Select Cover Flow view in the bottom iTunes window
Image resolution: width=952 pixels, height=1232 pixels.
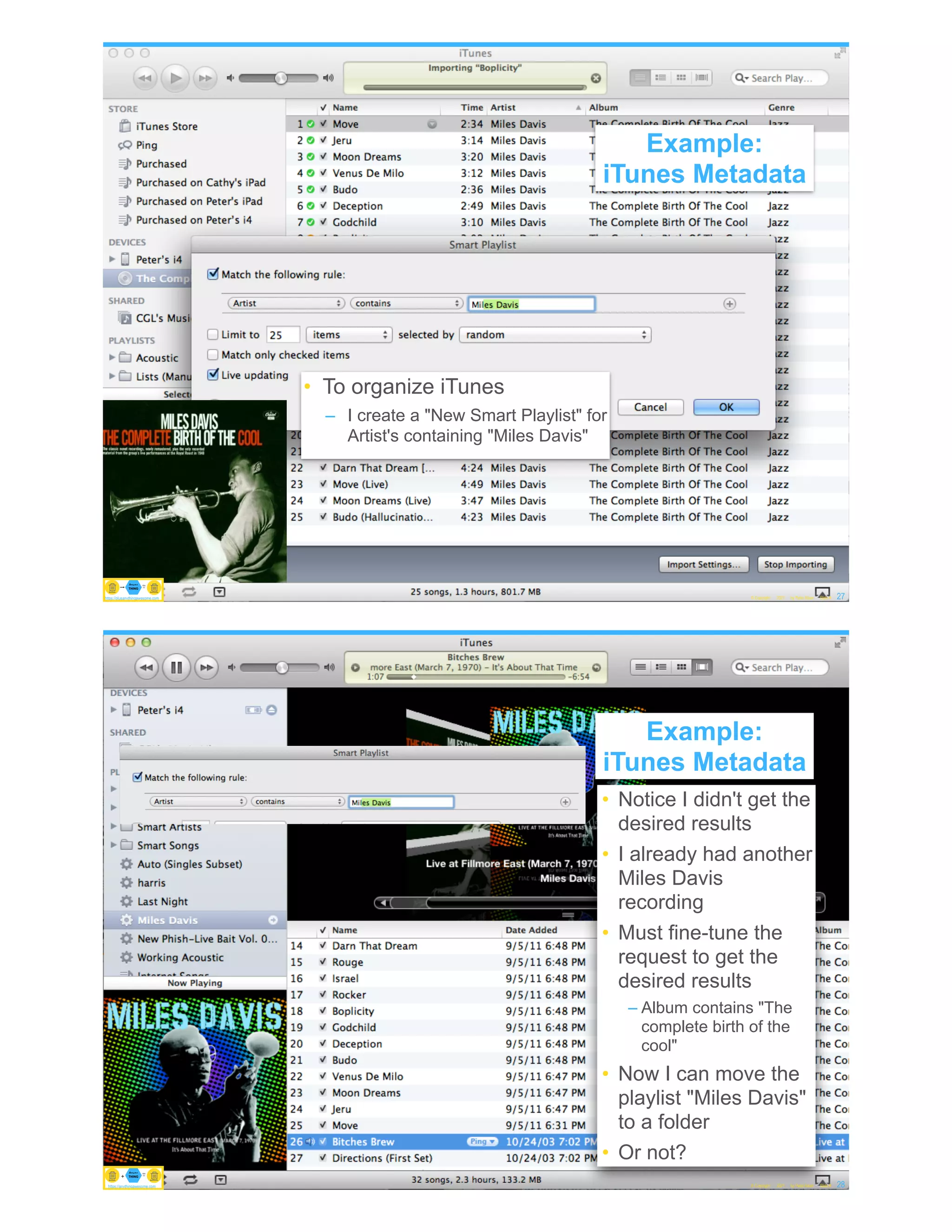click(702, 667)
